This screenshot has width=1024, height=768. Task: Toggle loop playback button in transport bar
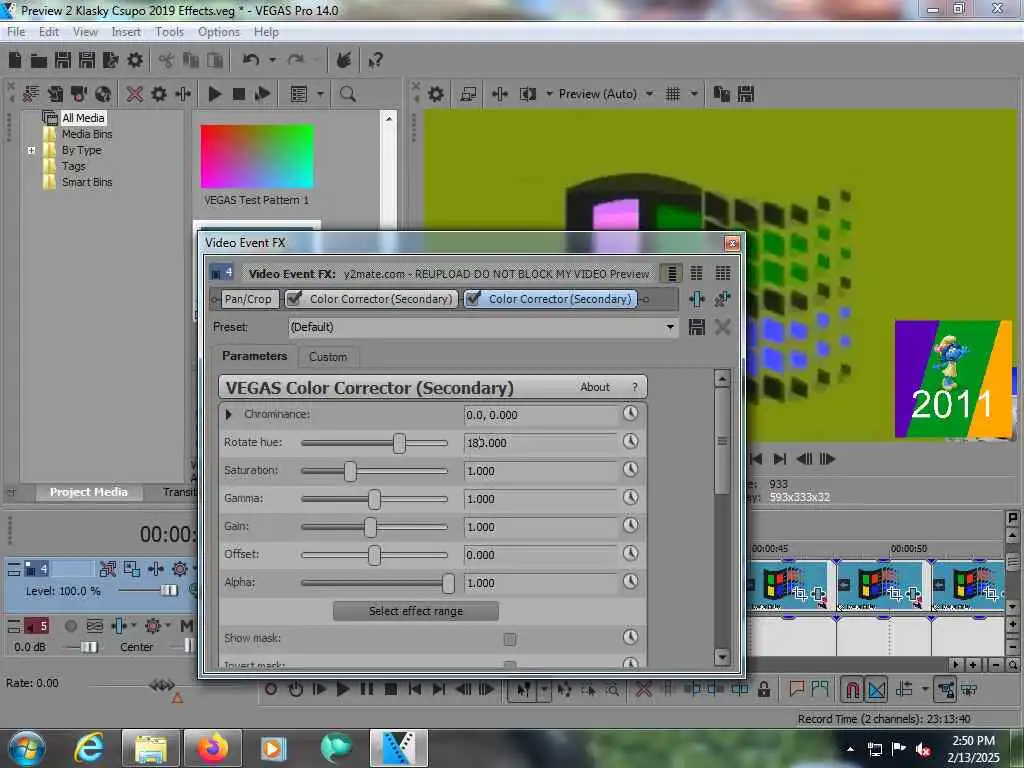click(296, 689)
